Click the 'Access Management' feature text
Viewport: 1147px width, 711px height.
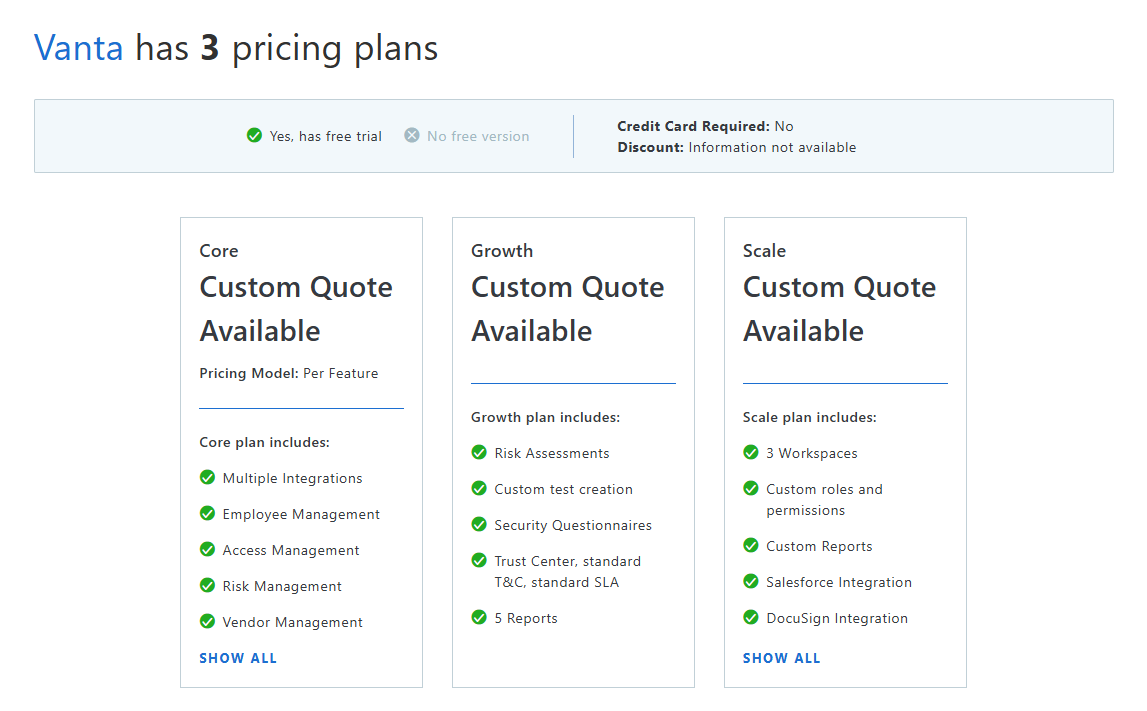[291, 550]
